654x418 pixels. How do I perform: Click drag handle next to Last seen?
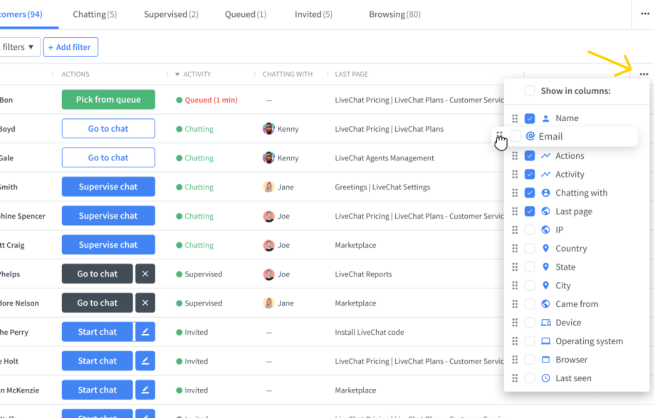(x=515, y=378)
